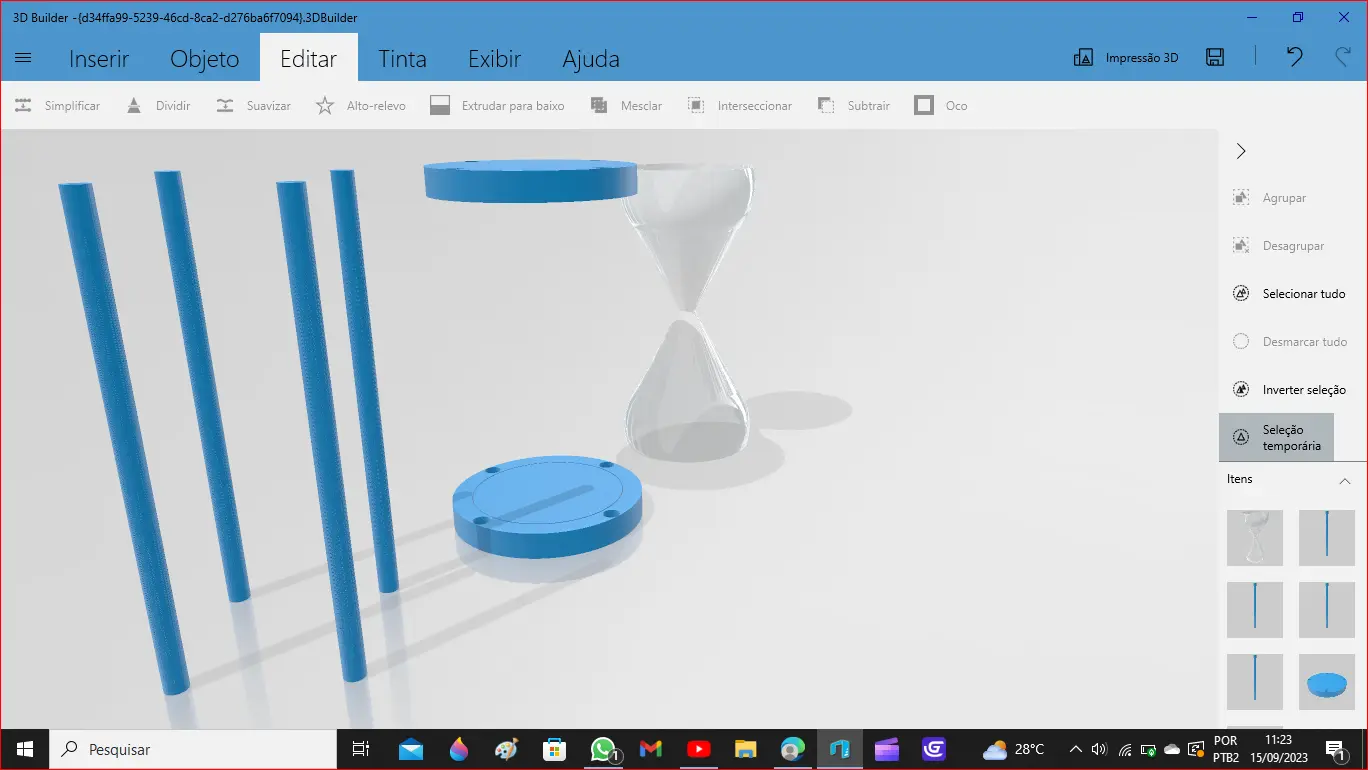
Task: Choose the Alto-relevo star icon
Action: point(325,105)
